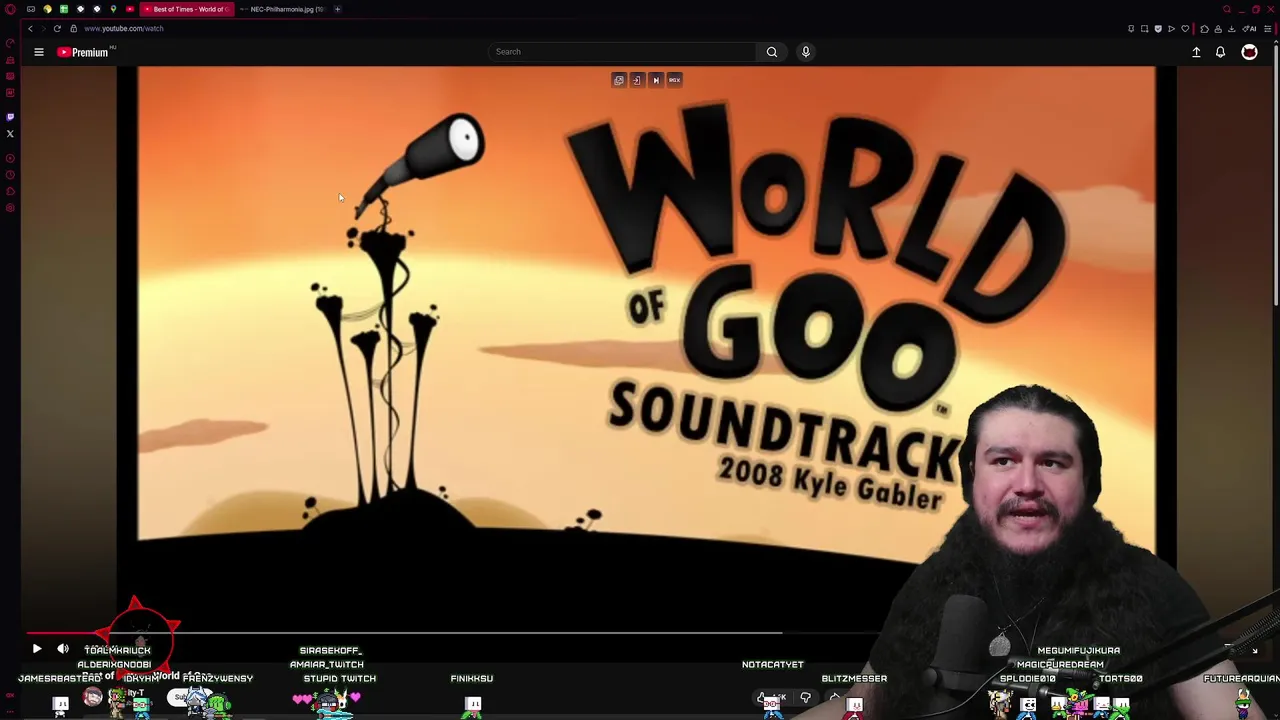1280x720 pixels.
Task: Open YouTube notifications bell
Action: click(x=1220, y=52)
